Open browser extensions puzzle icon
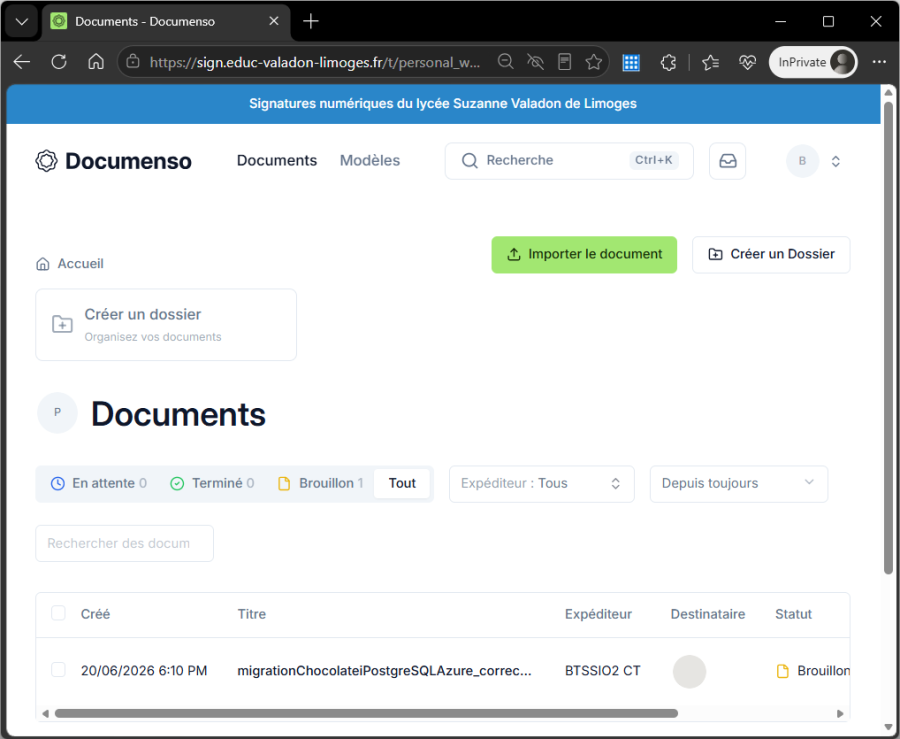 pyautogui.click(x=668, y=62)
